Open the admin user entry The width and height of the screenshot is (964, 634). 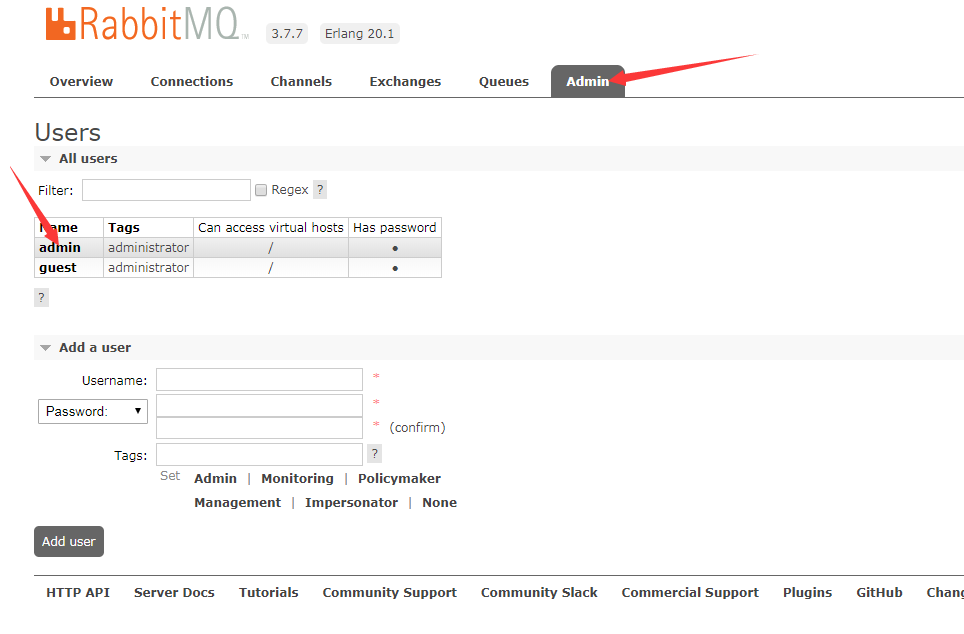(x=60, y=247)
